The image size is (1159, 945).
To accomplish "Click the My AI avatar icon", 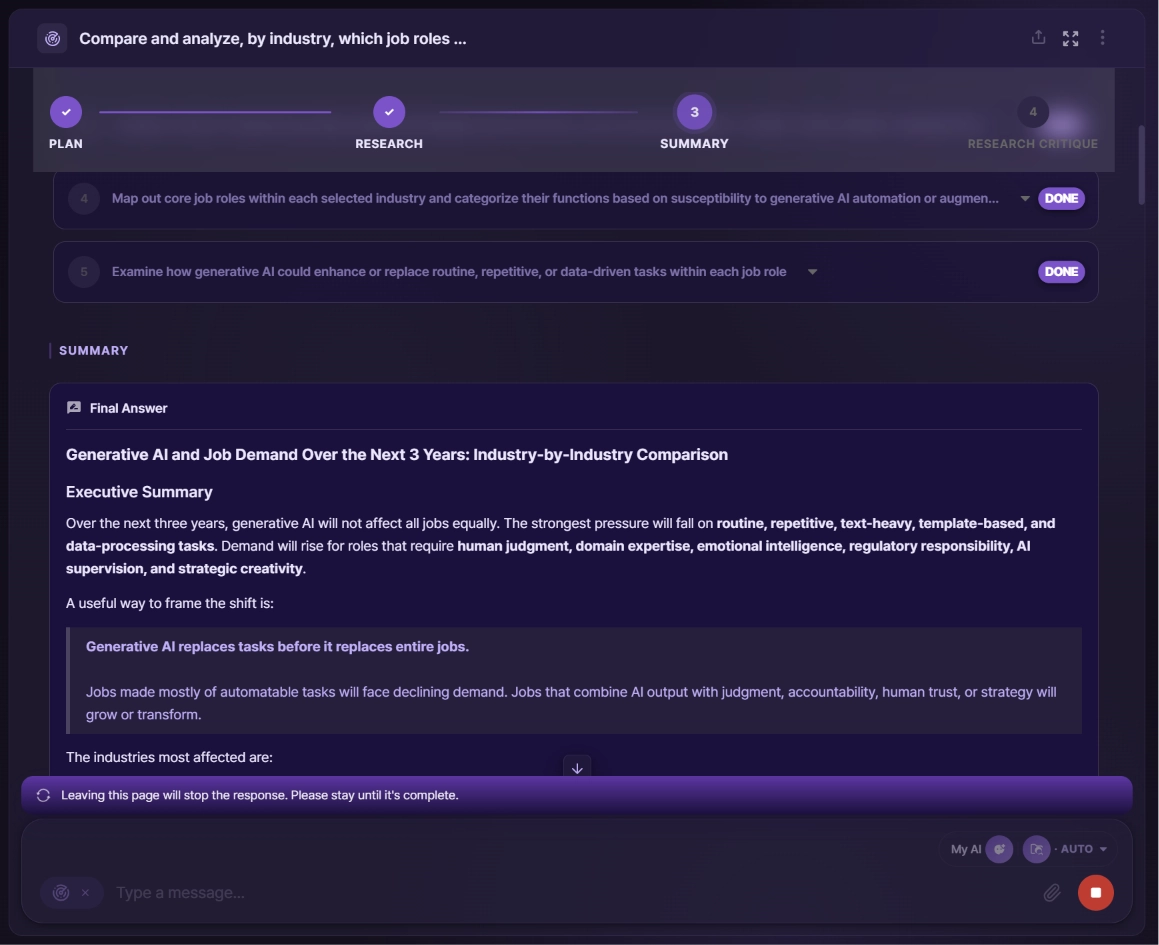I will point(999,849).
